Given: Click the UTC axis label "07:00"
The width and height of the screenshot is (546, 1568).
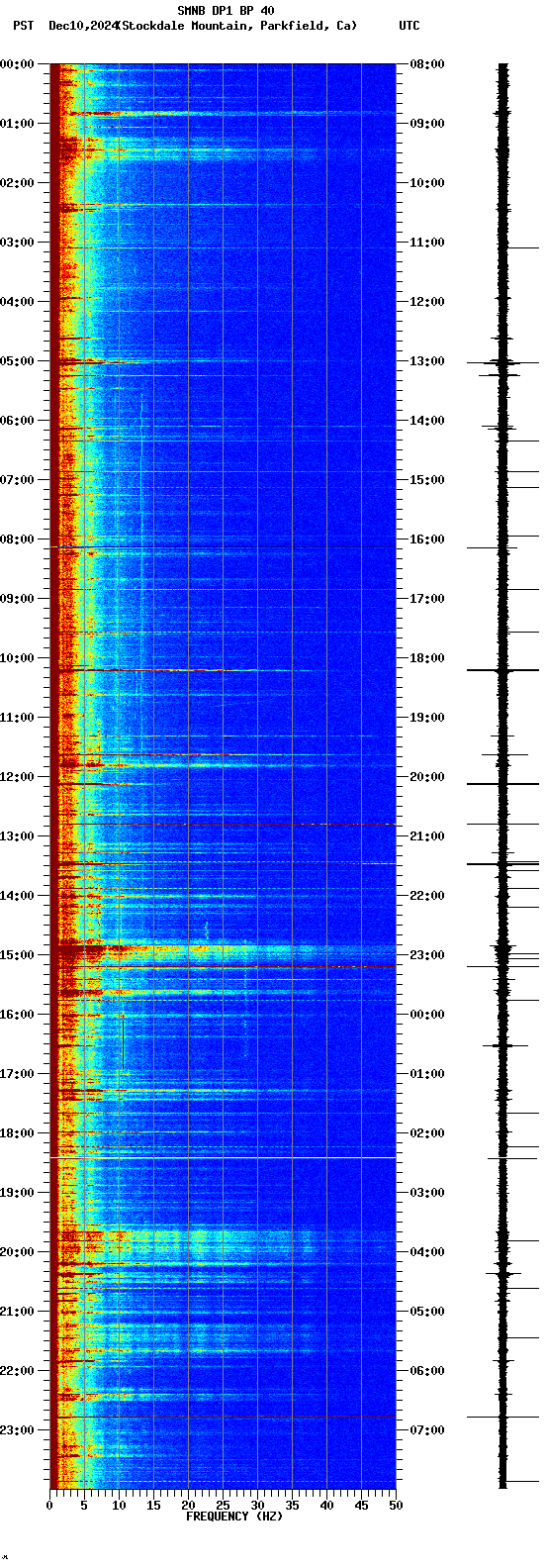Looking at the screenshot, I should (427, 1430).
